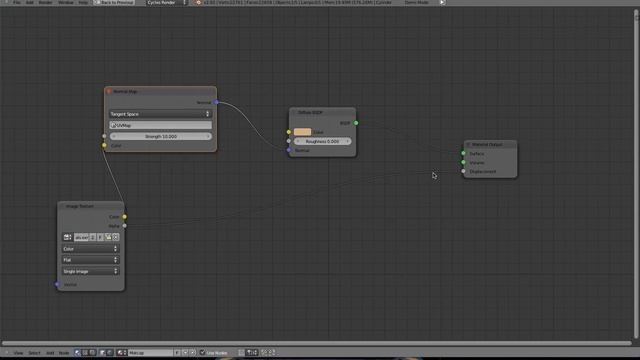
Task: Open the Color space dropdown in Image Texture
Action: point(90,249)
